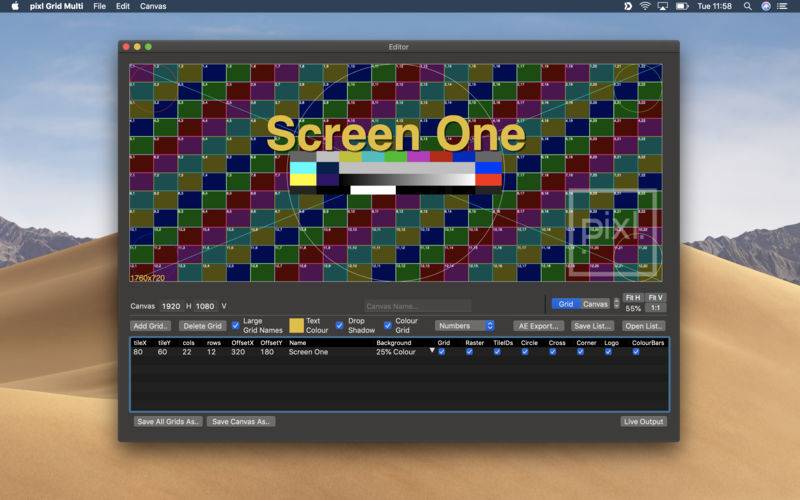Screen dimensions: 800x500
Task: Click the AE Export button
Action: click(x=539, y=326)
